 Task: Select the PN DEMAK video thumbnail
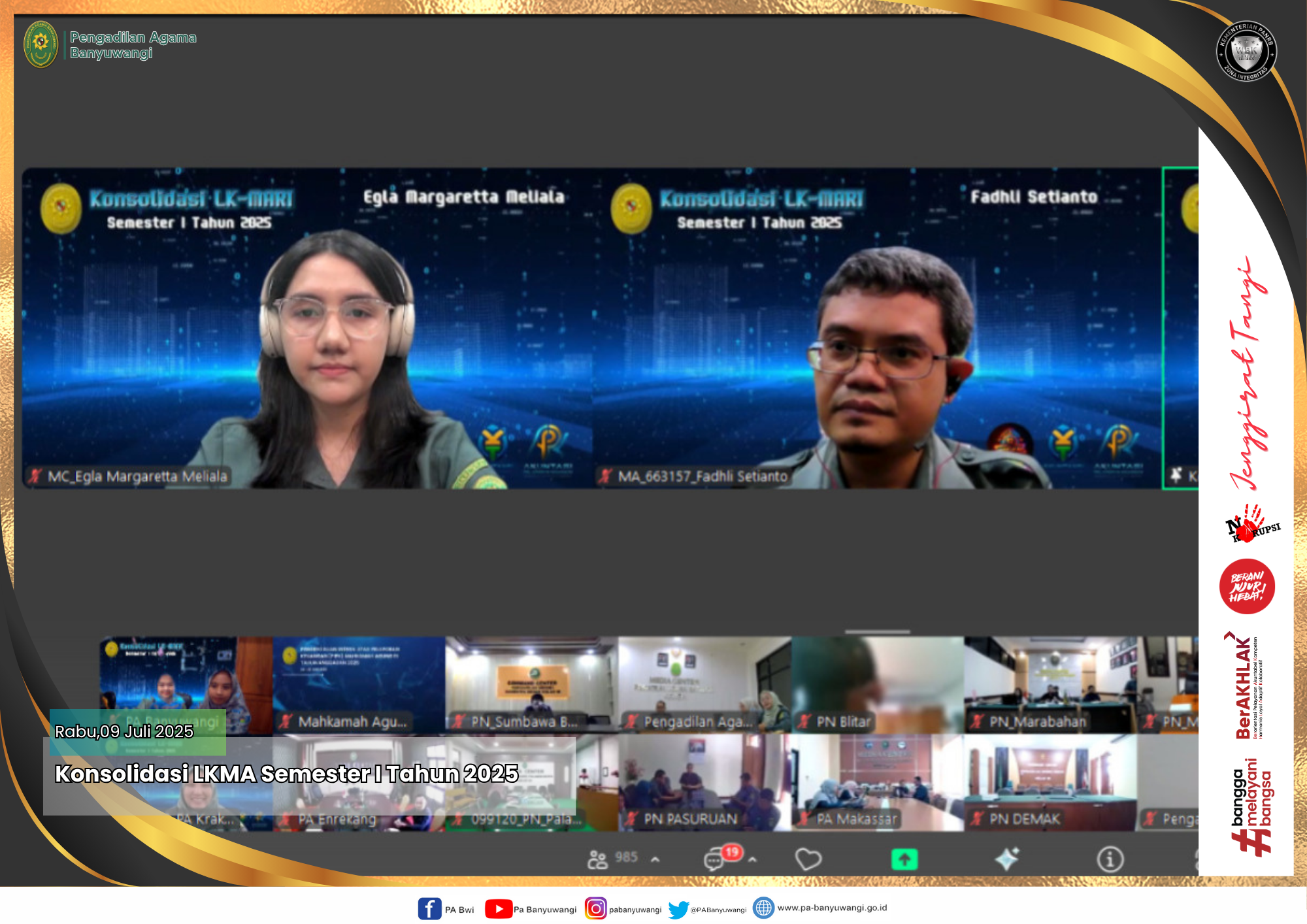[x=1050, y=782]
